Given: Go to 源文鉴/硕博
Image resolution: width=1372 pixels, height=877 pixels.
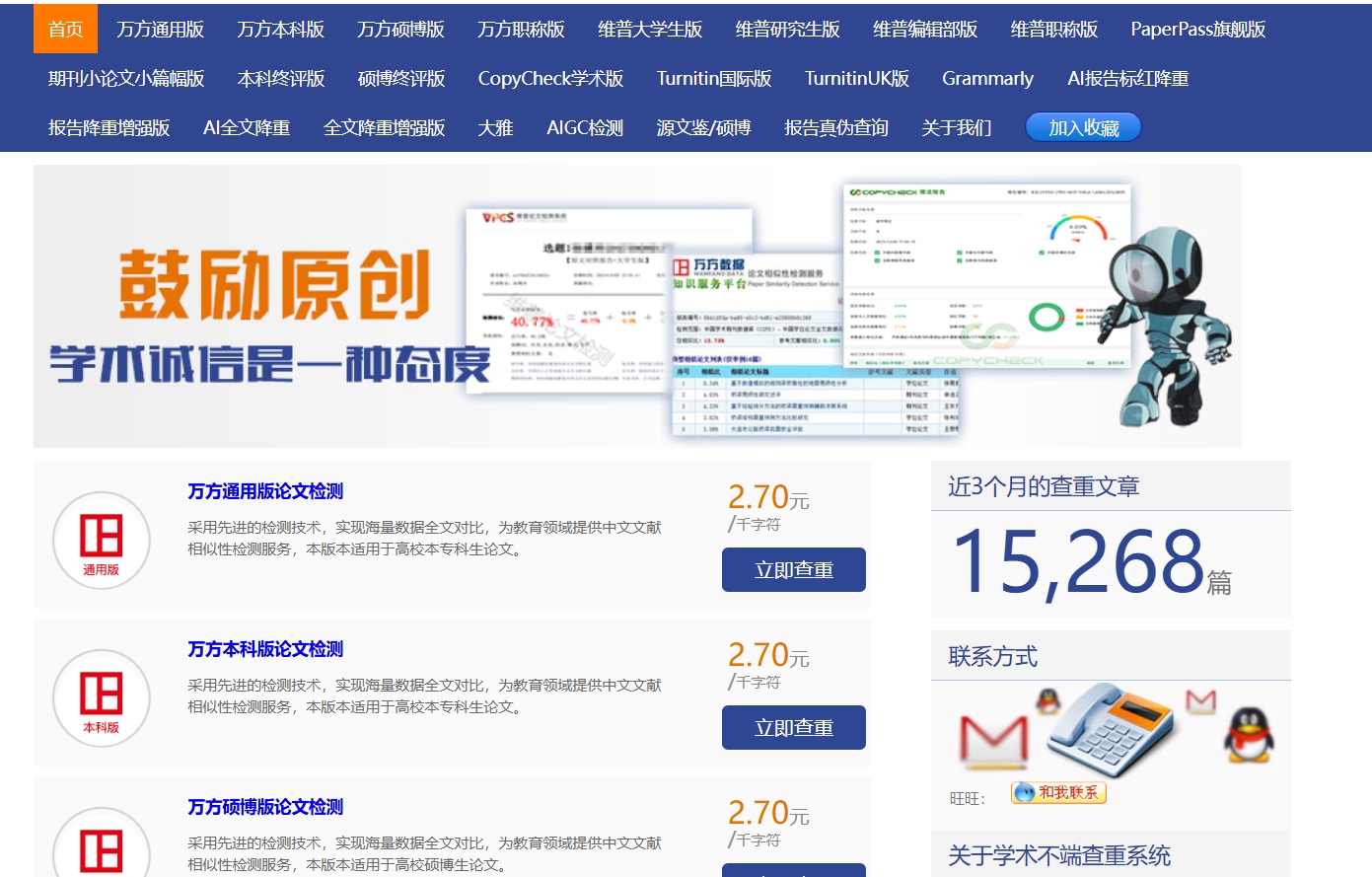Looking at the screenshot, I should [703, 127].
